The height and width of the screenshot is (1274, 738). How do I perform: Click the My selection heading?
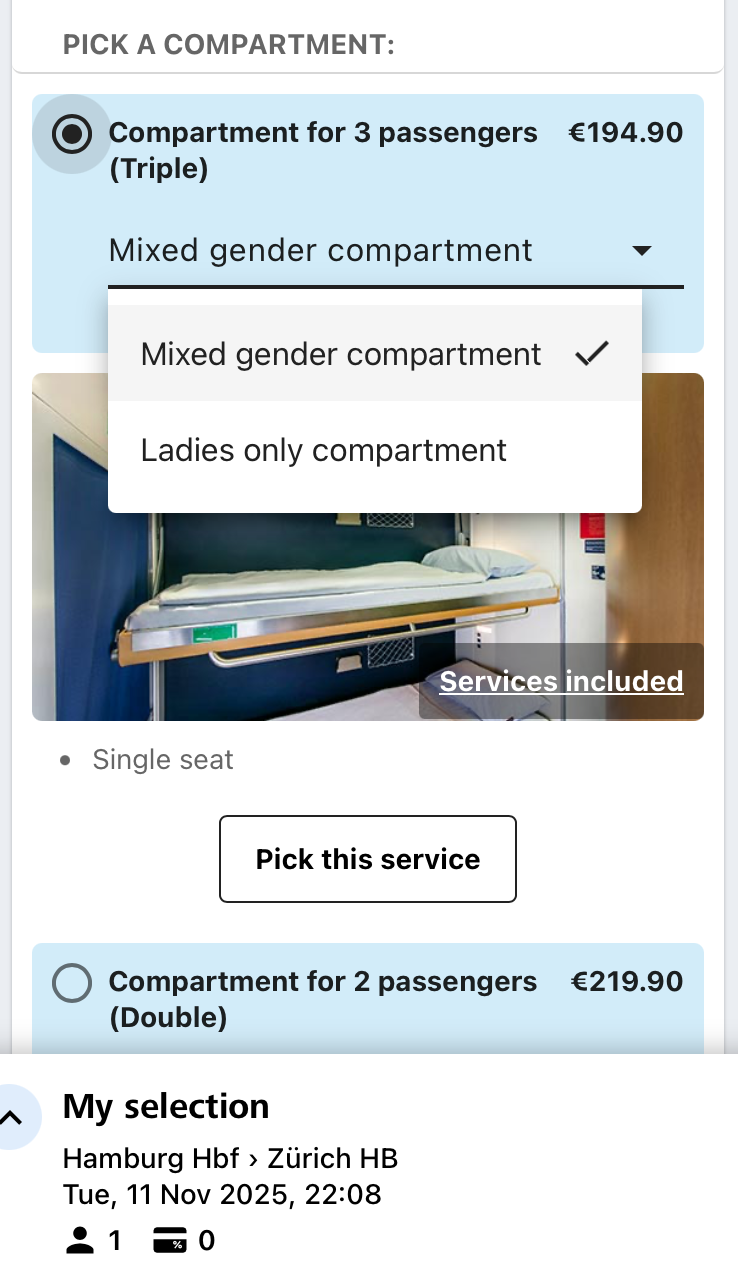tap(166, 1107)
